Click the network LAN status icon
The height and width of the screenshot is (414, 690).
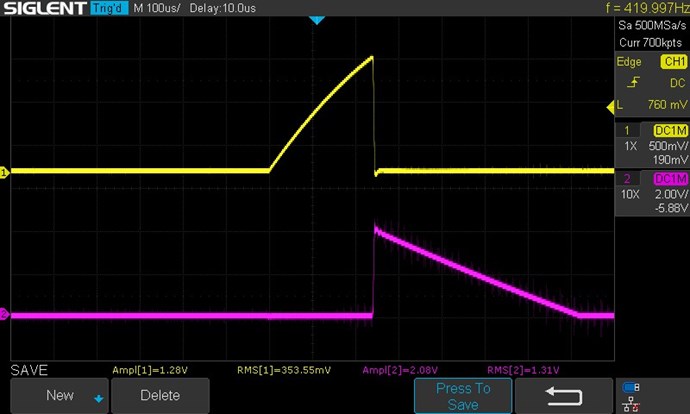631,403
